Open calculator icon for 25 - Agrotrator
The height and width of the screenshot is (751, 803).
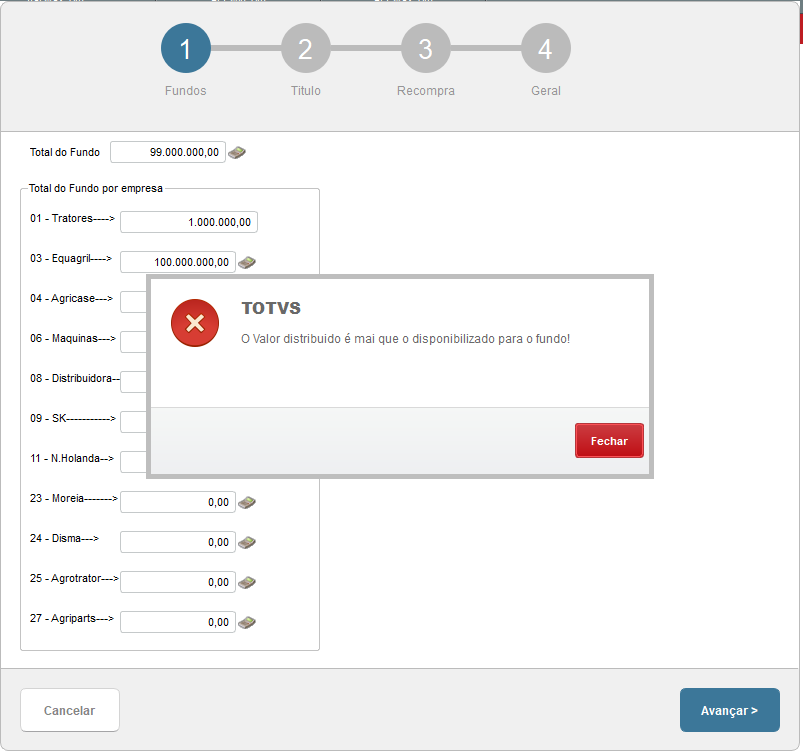coord(247,582)
